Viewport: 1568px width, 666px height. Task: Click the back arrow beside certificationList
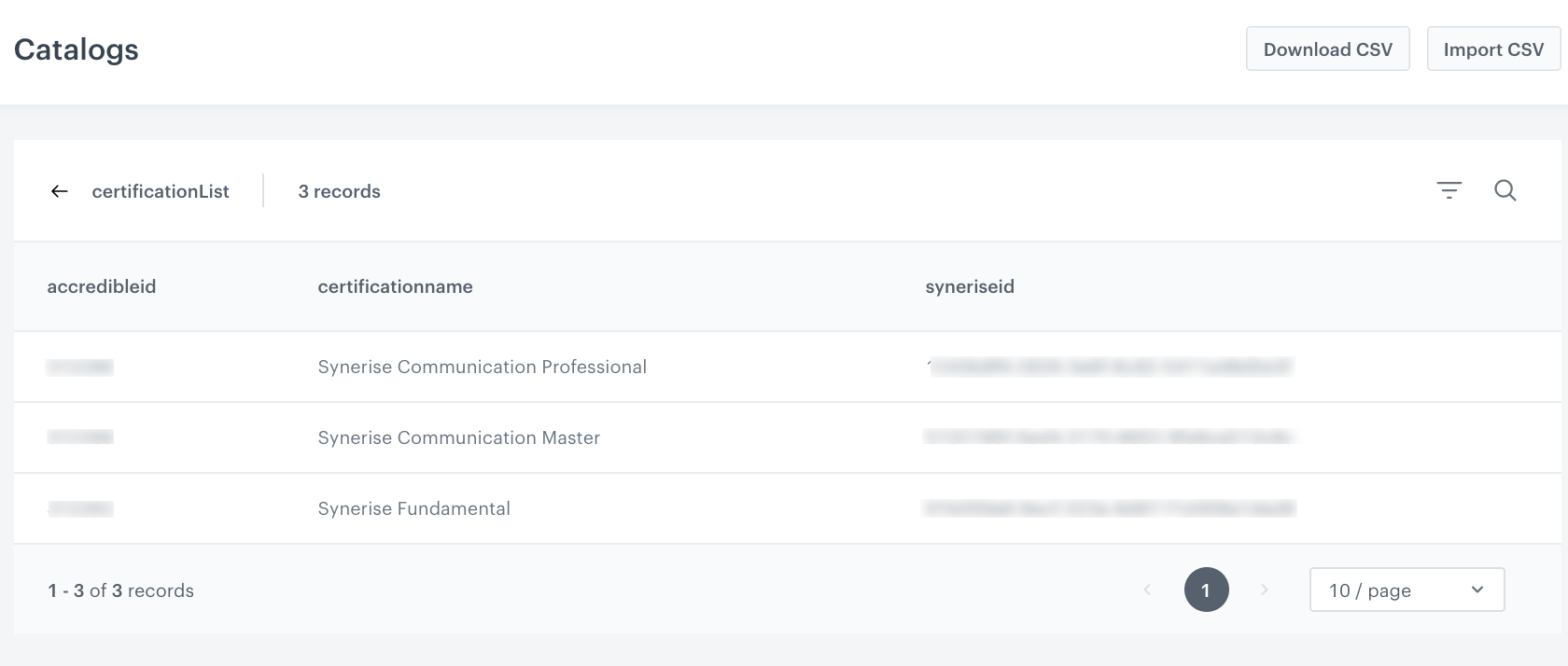click(x=60, y=191)
